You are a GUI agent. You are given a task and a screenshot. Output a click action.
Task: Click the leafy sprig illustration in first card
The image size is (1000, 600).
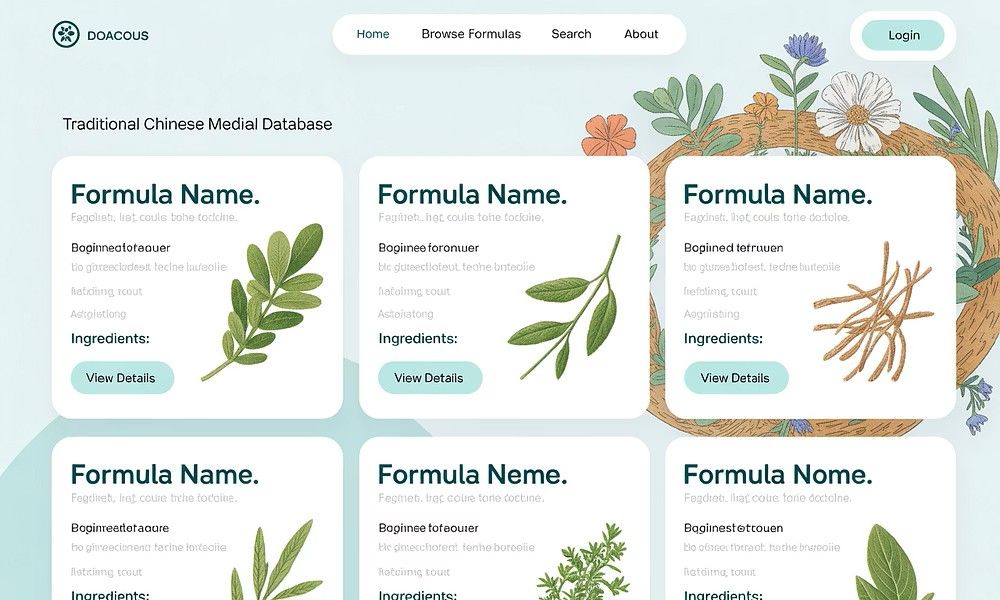point(265,301)
